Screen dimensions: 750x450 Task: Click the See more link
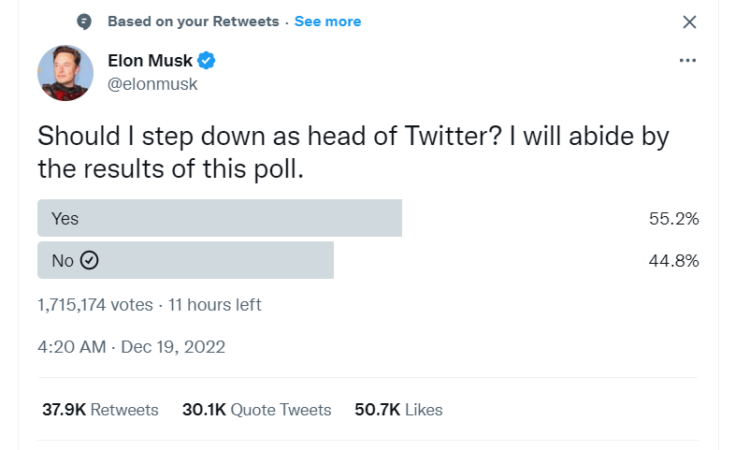328,22
